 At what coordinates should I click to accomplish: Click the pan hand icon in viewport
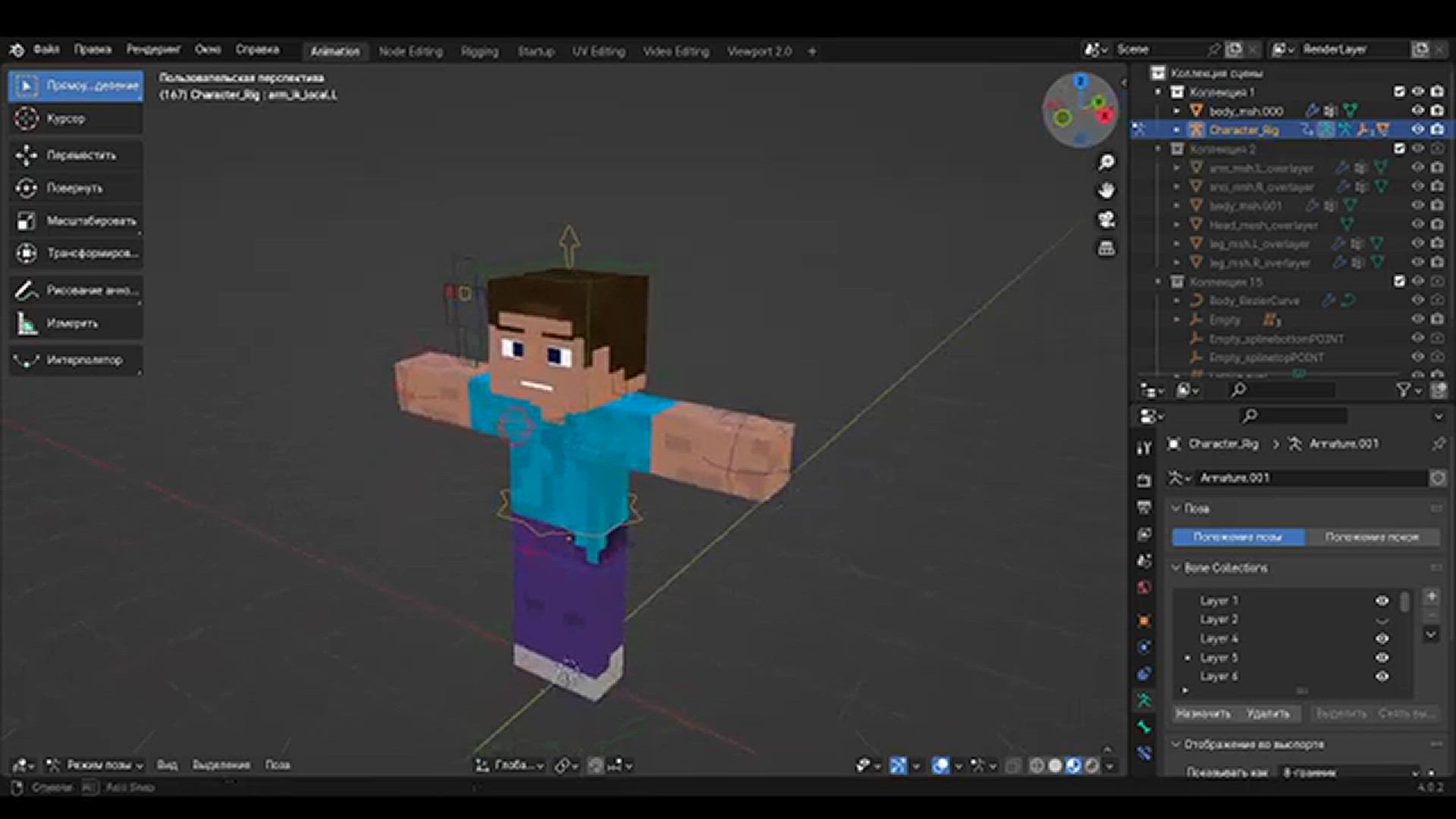pos(1106,190)
